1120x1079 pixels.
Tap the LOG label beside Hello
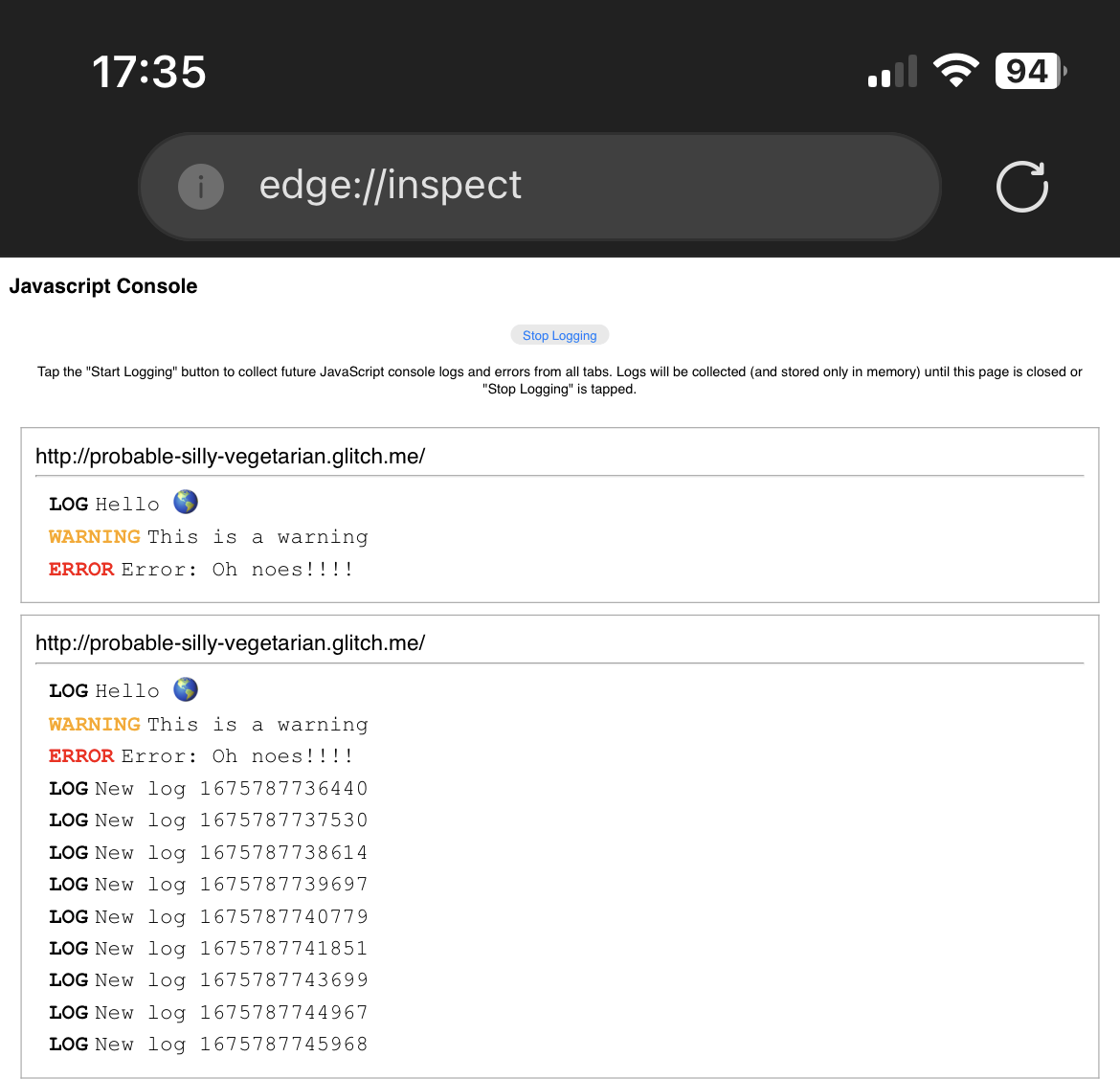pos(68,504)
